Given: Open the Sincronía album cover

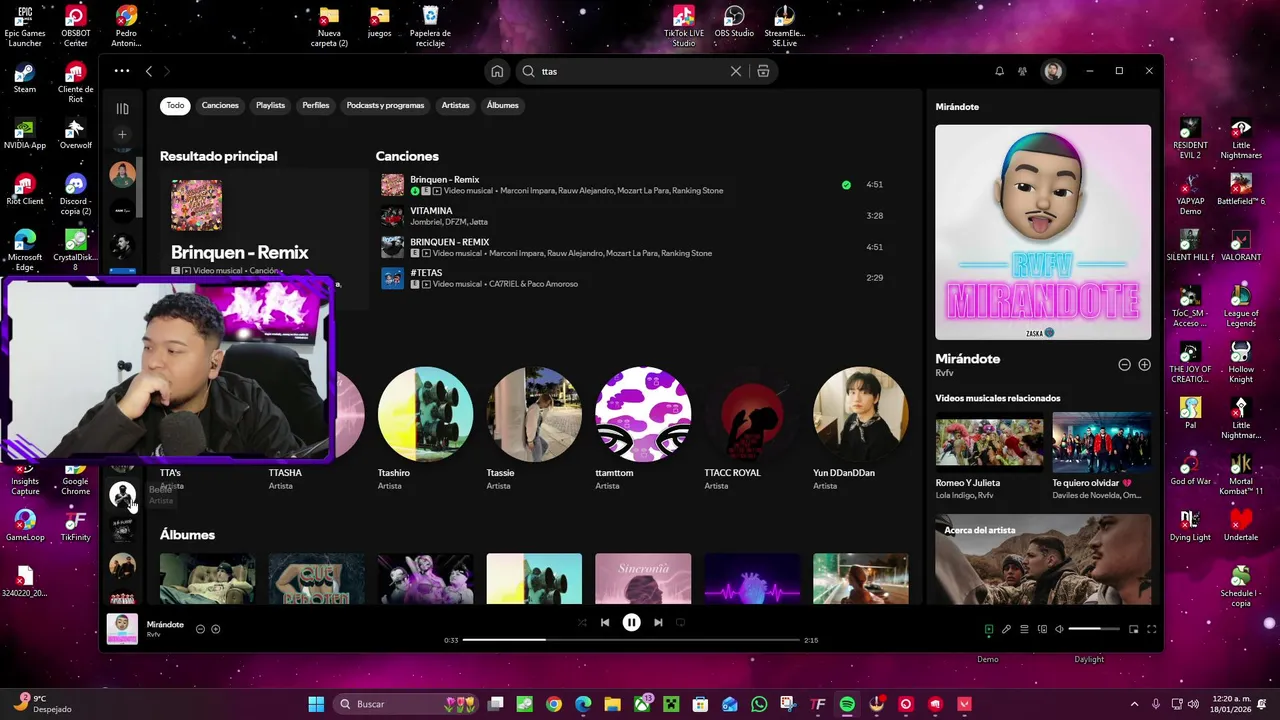Looking at the screenshot, I should 643,578.
